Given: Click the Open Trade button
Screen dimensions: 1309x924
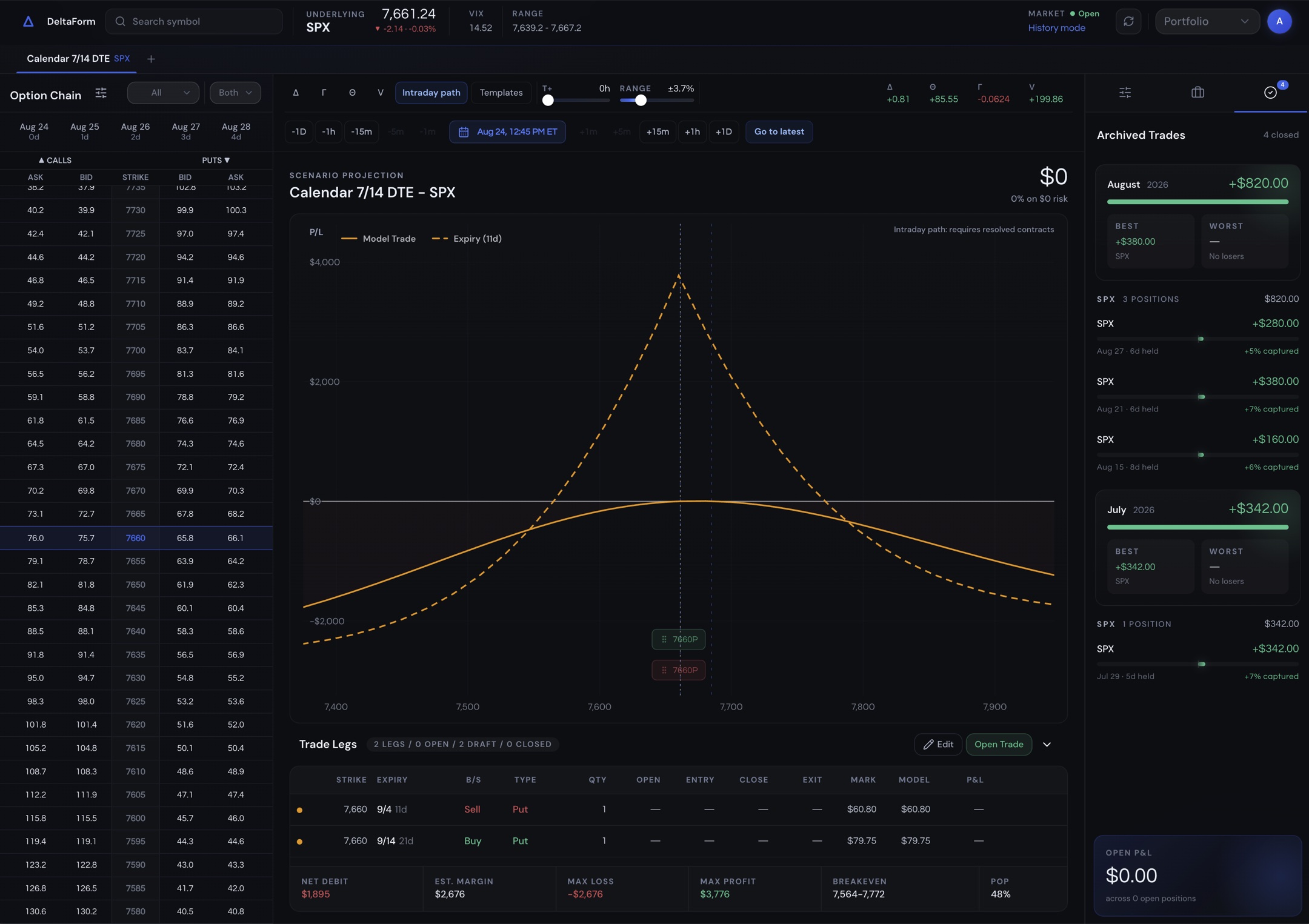Looking at the screenshot, I should click(x=999, y=745).
